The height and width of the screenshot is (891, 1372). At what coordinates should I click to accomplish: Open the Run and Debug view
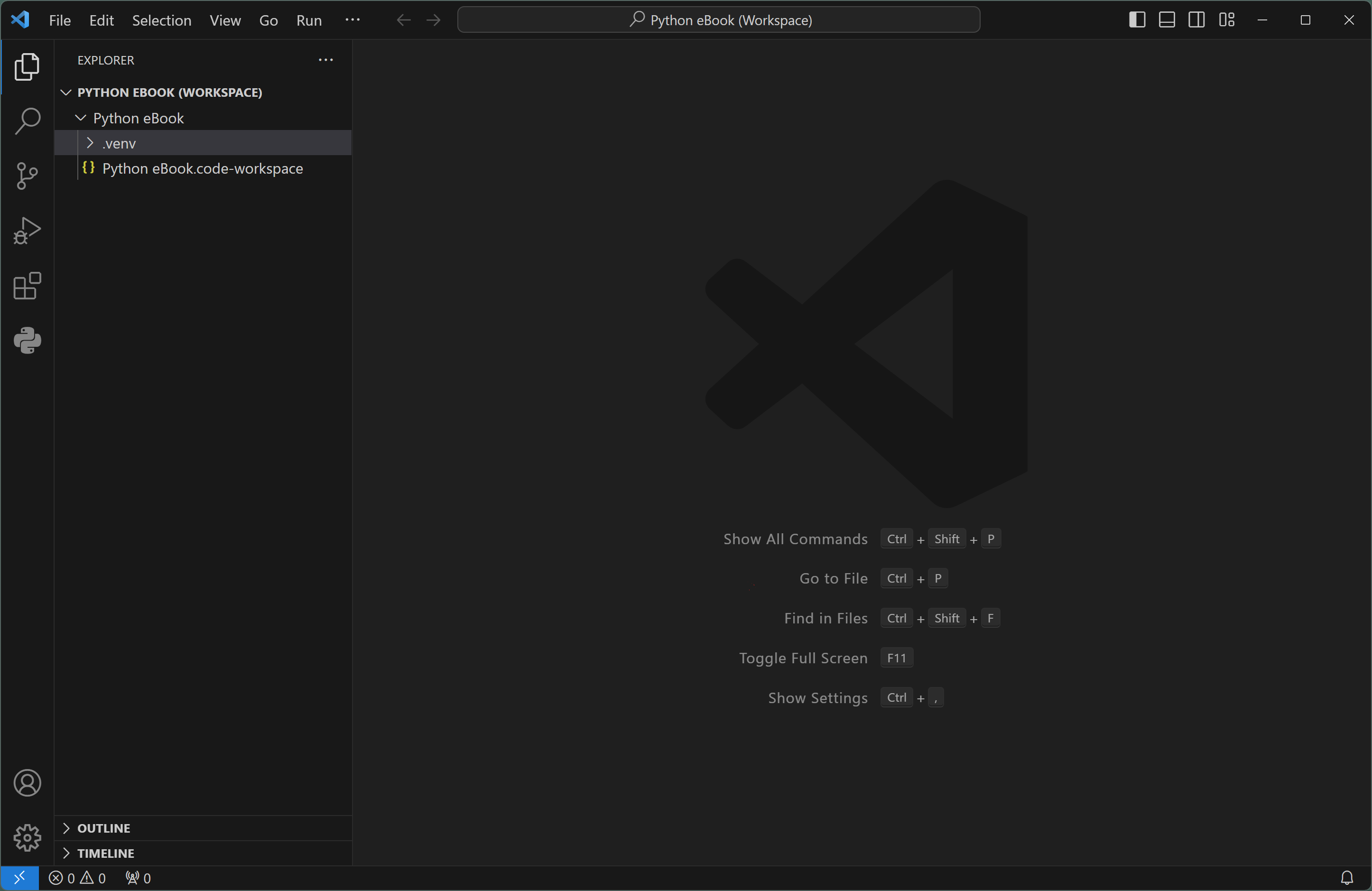coord(27,231)
